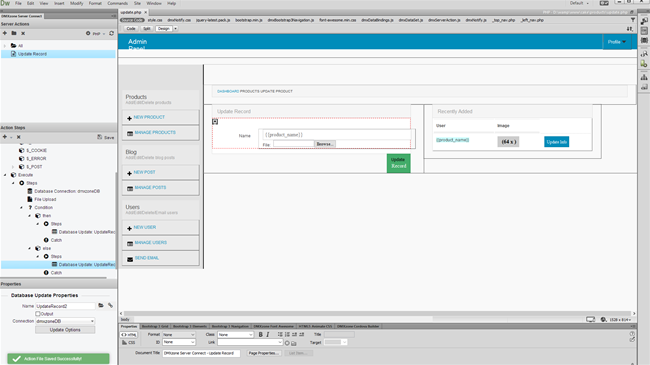Click the SEND EMAIL link
This screenshot has width=650, height=365.
coord(146,258)
